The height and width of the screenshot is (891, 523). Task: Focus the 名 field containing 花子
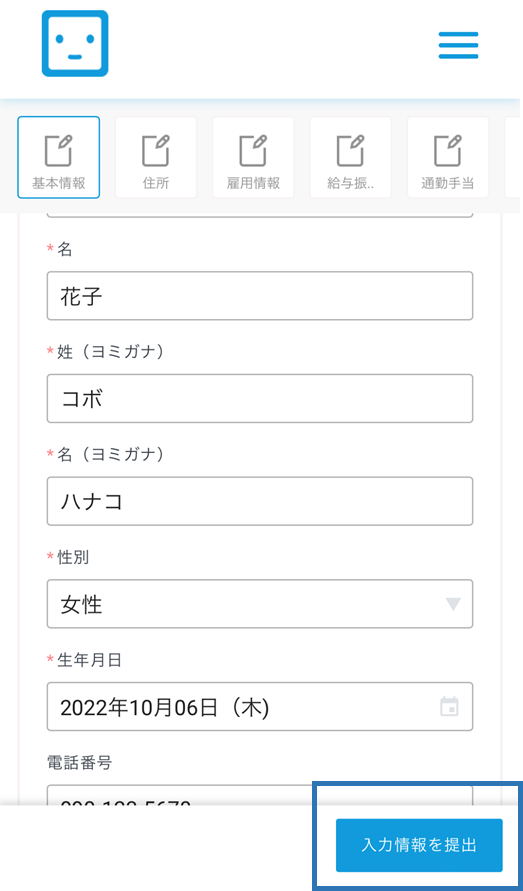pos(260,295)
